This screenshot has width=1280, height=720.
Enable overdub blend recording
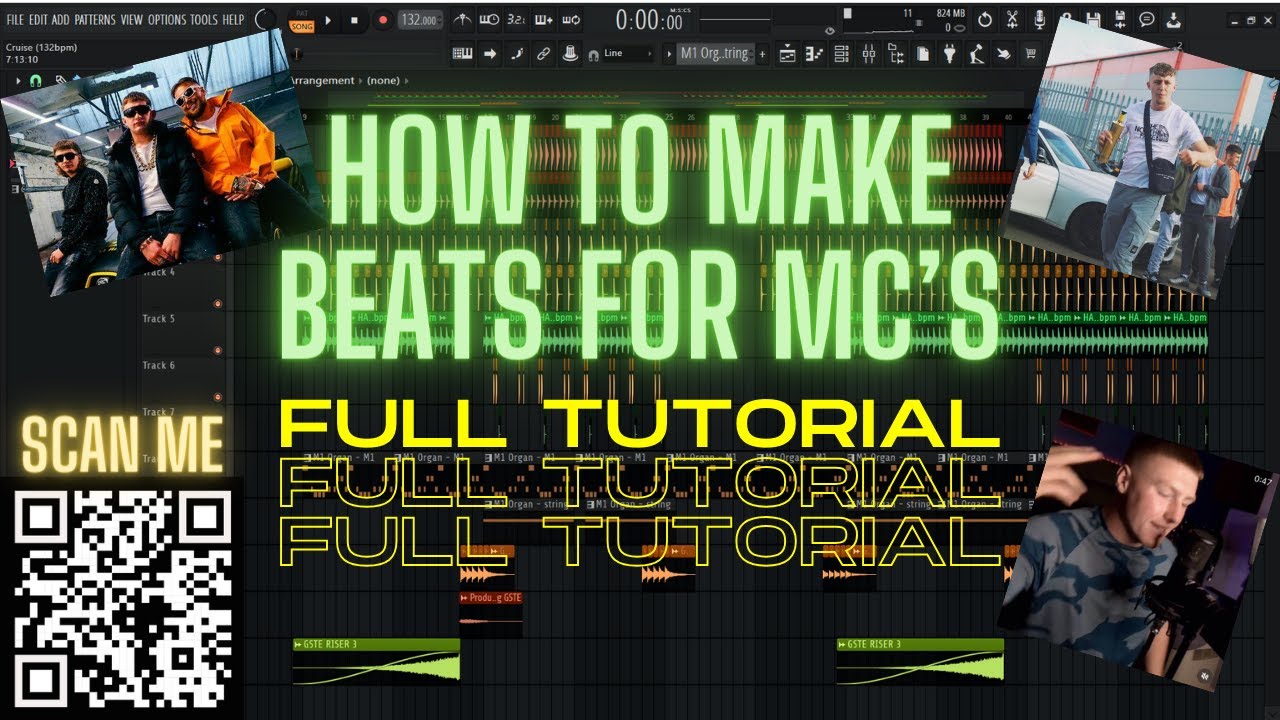click(x=543, y=19)
